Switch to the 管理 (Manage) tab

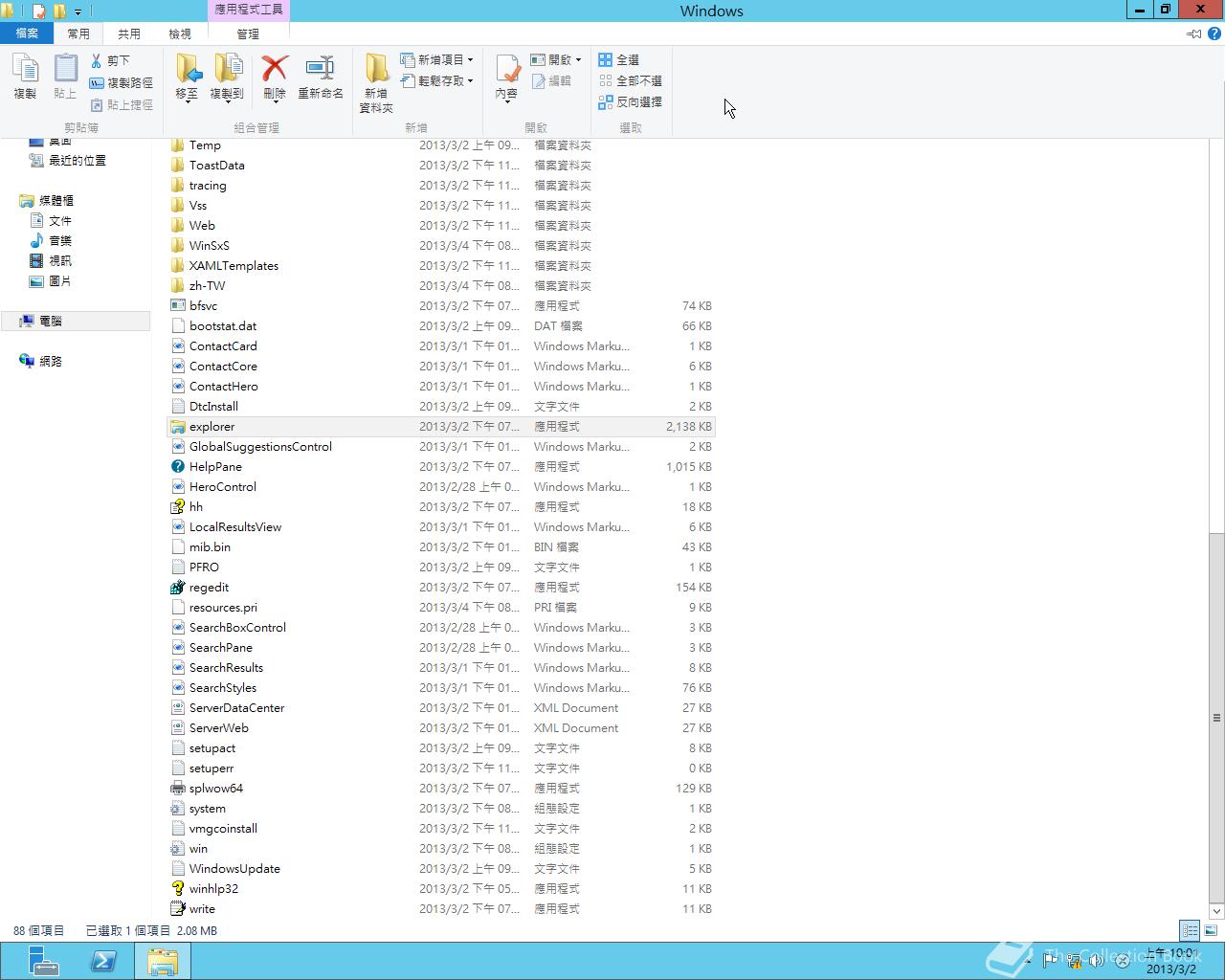(248, 33)
